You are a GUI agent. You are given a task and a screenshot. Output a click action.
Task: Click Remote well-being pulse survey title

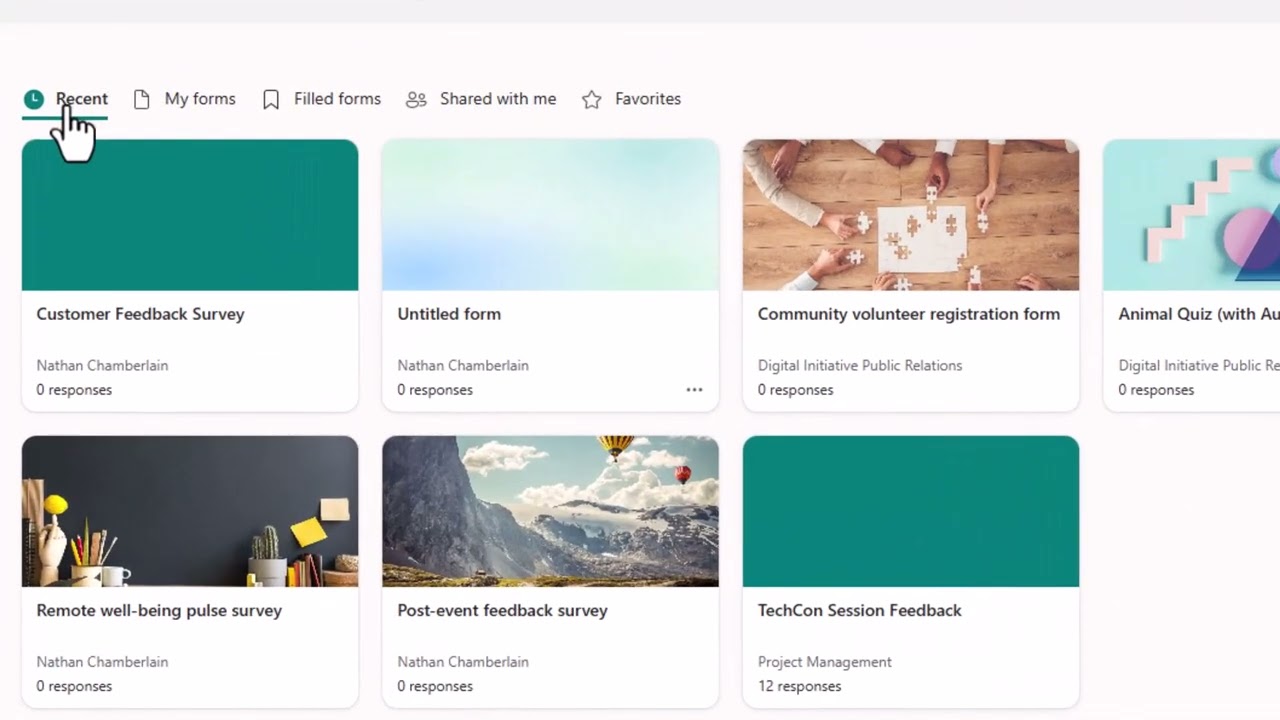point(159,610)
